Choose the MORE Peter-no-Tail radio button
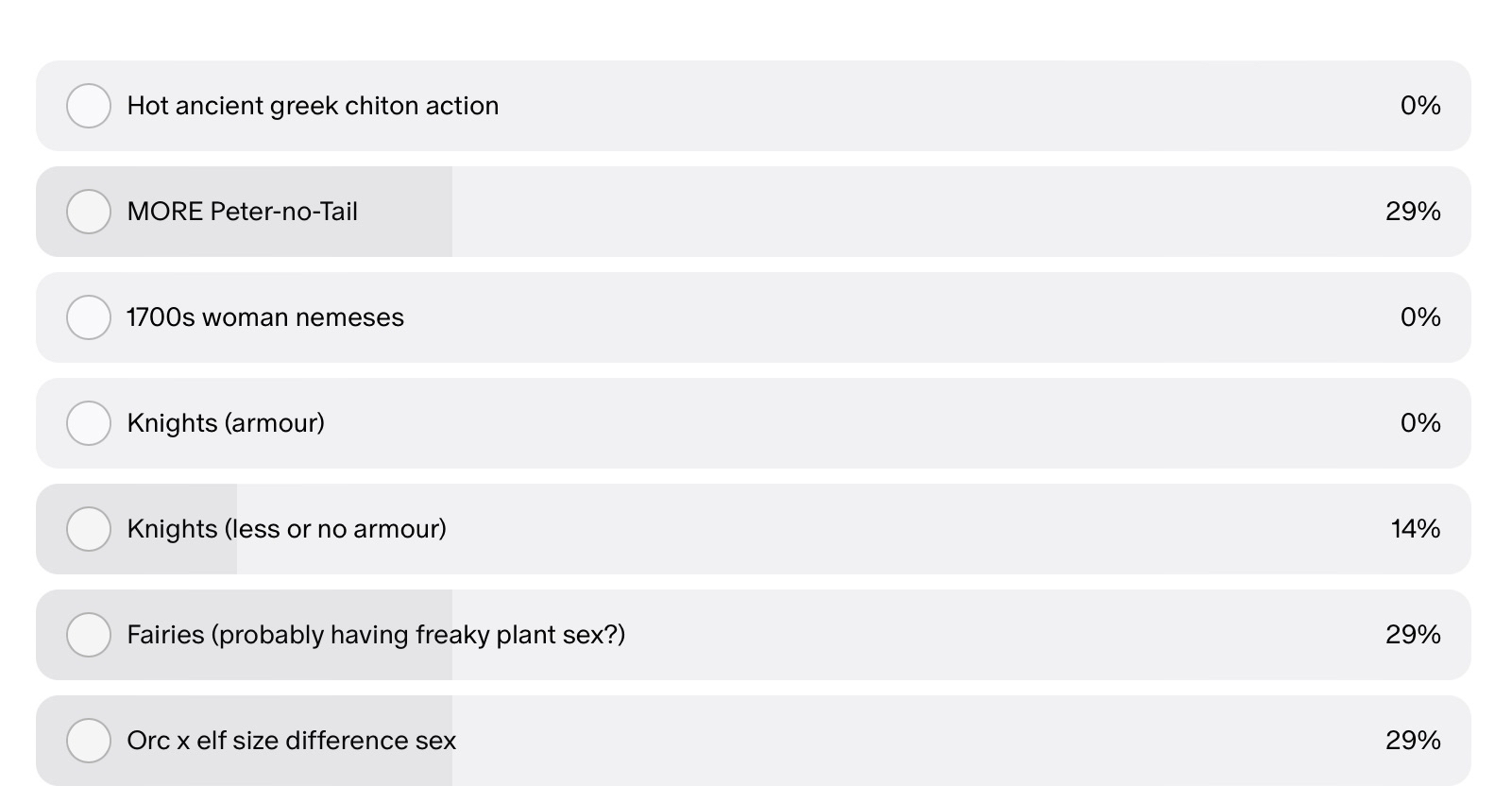The height and width of the screenshot is (803, 1512). (x=89, y=212)
